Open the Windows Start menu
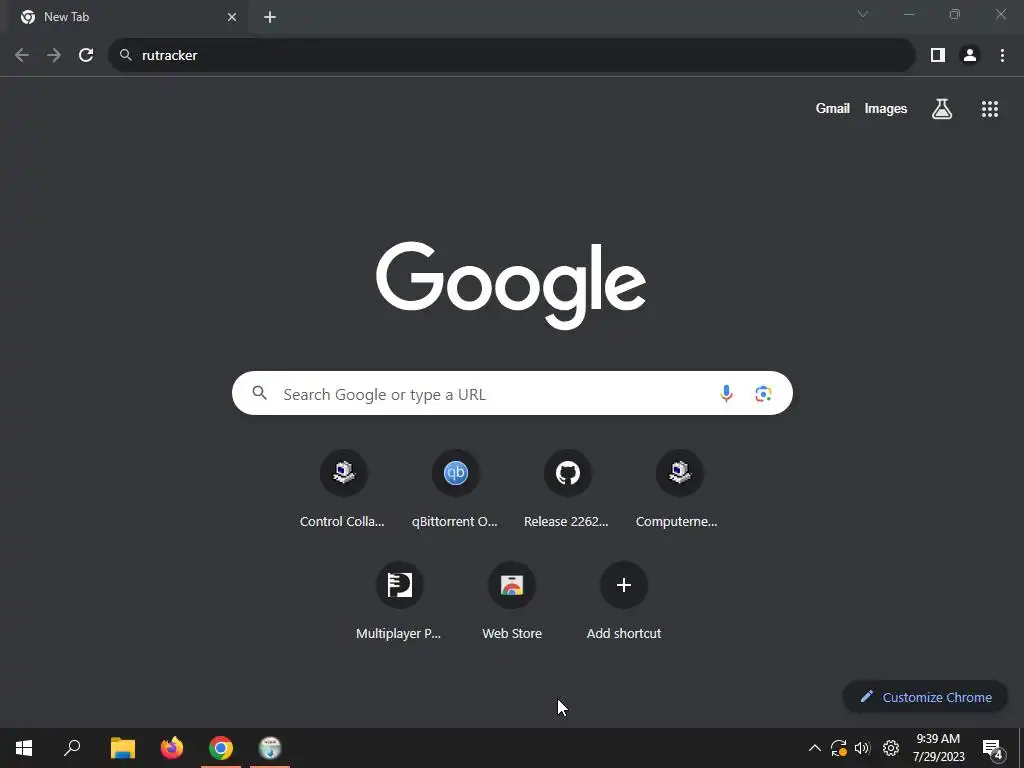The height and width of the screenshot is (768, 1024). tap(24, 748)
